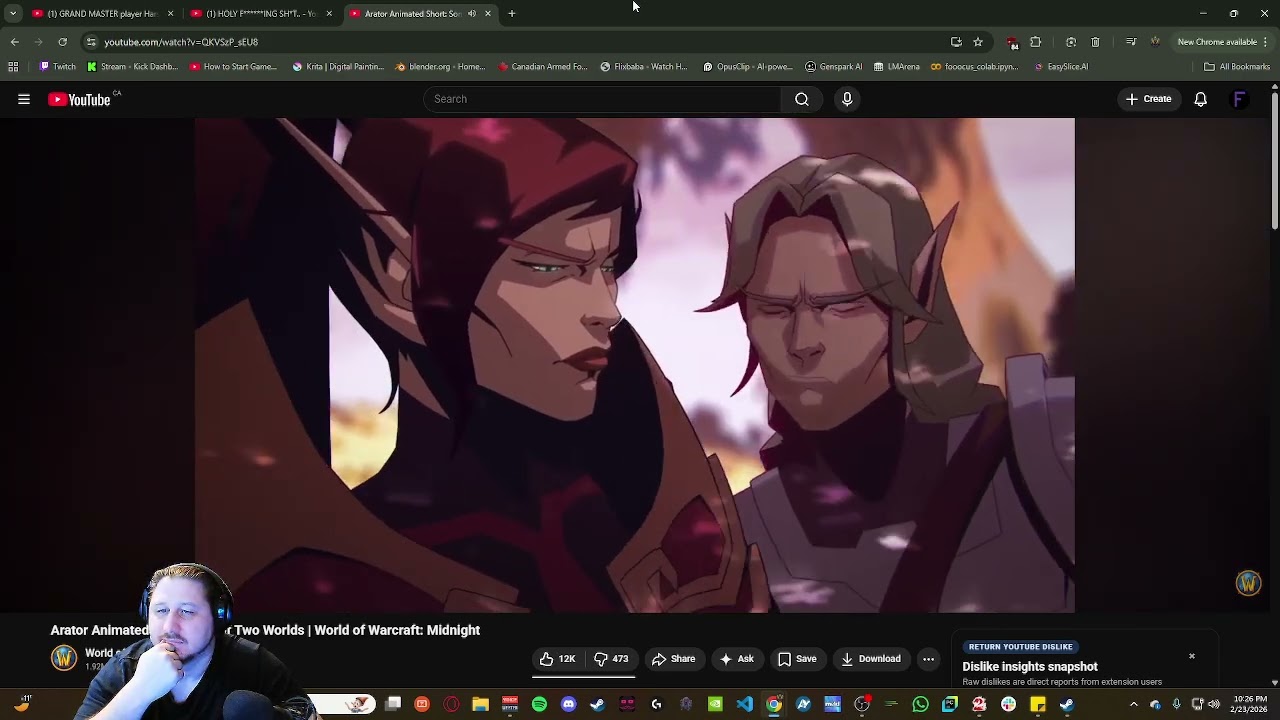
Task: Open Spotify from the taskbar
Action: [539, 705]
